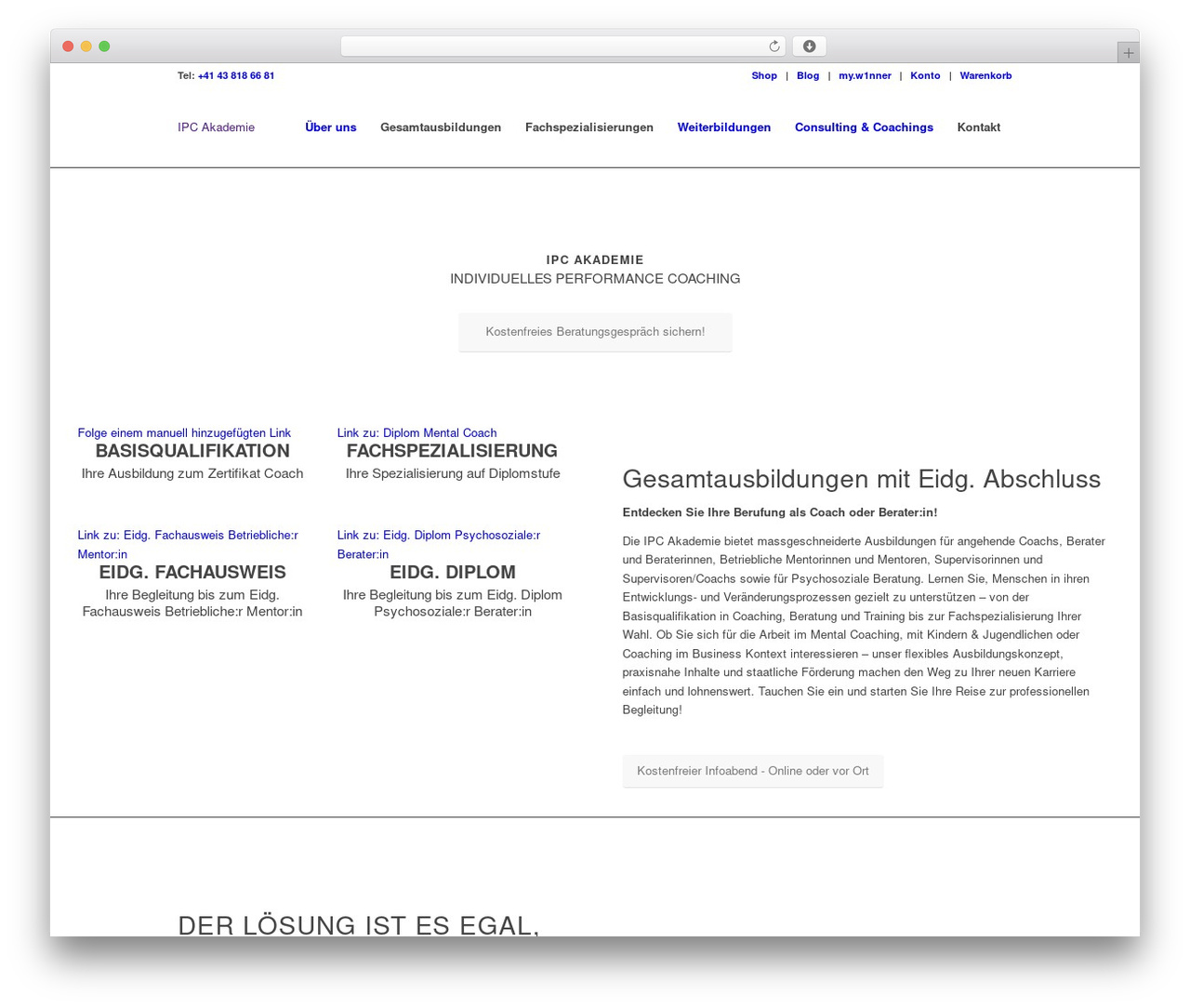Open the Warenkorb cart link
Screen dimensions: 1190x1008
985,76
